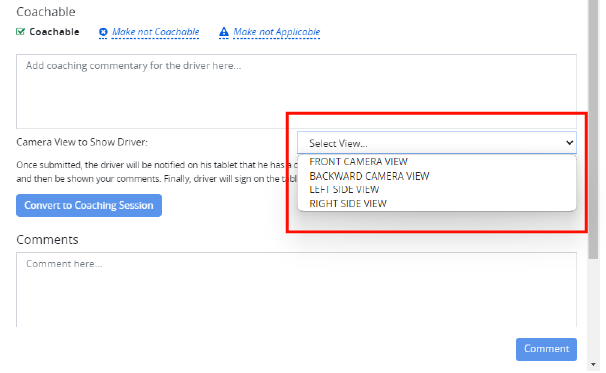
Task: Click the Camera View to Show Driver label
Action: [82, 142]
